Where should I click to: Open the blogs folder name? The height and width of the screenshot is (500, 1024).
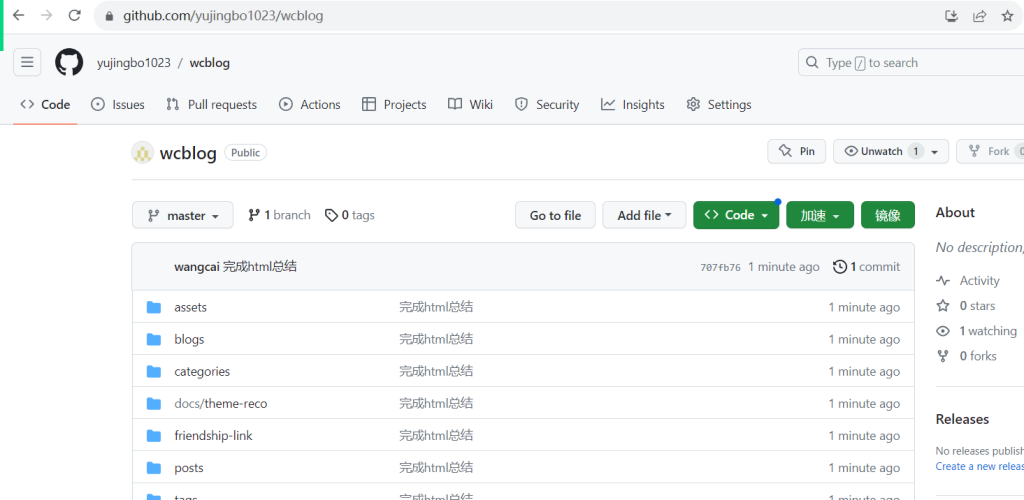189,339
